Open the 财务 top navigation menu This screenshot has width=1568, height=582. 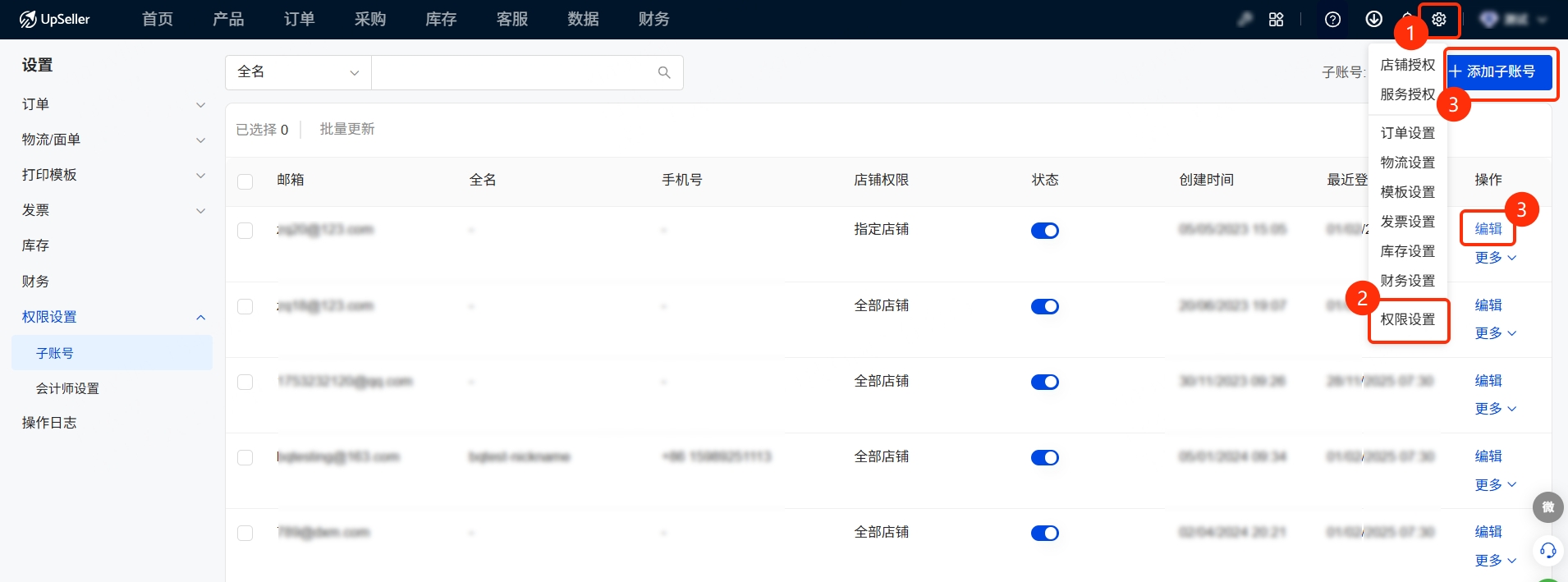pos(653,19)
